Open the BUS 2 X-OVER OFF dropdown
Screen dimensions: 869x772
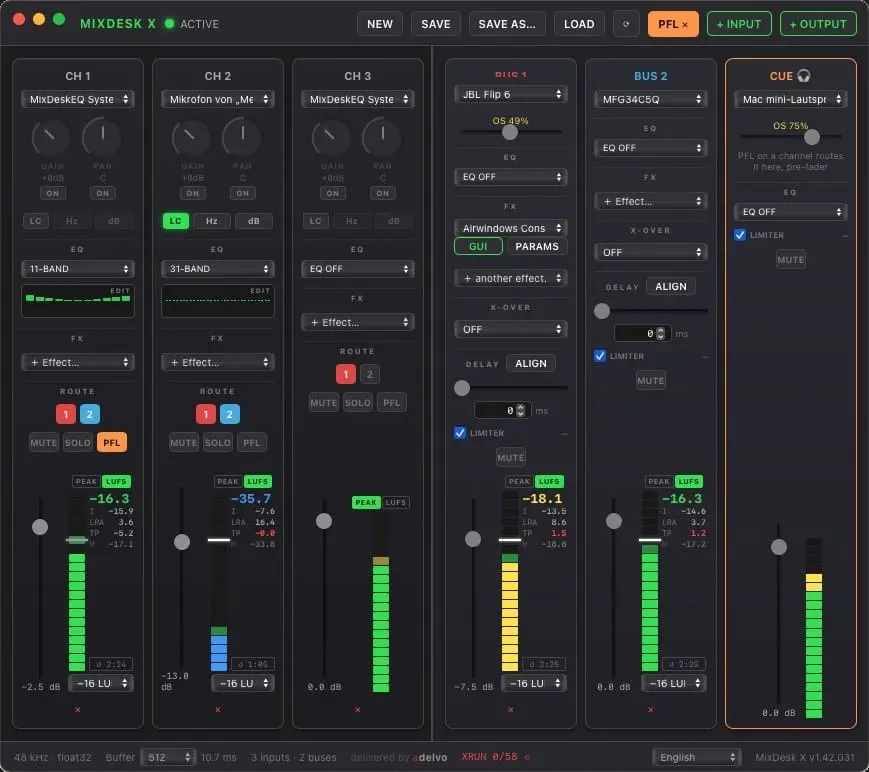point(651,252)
